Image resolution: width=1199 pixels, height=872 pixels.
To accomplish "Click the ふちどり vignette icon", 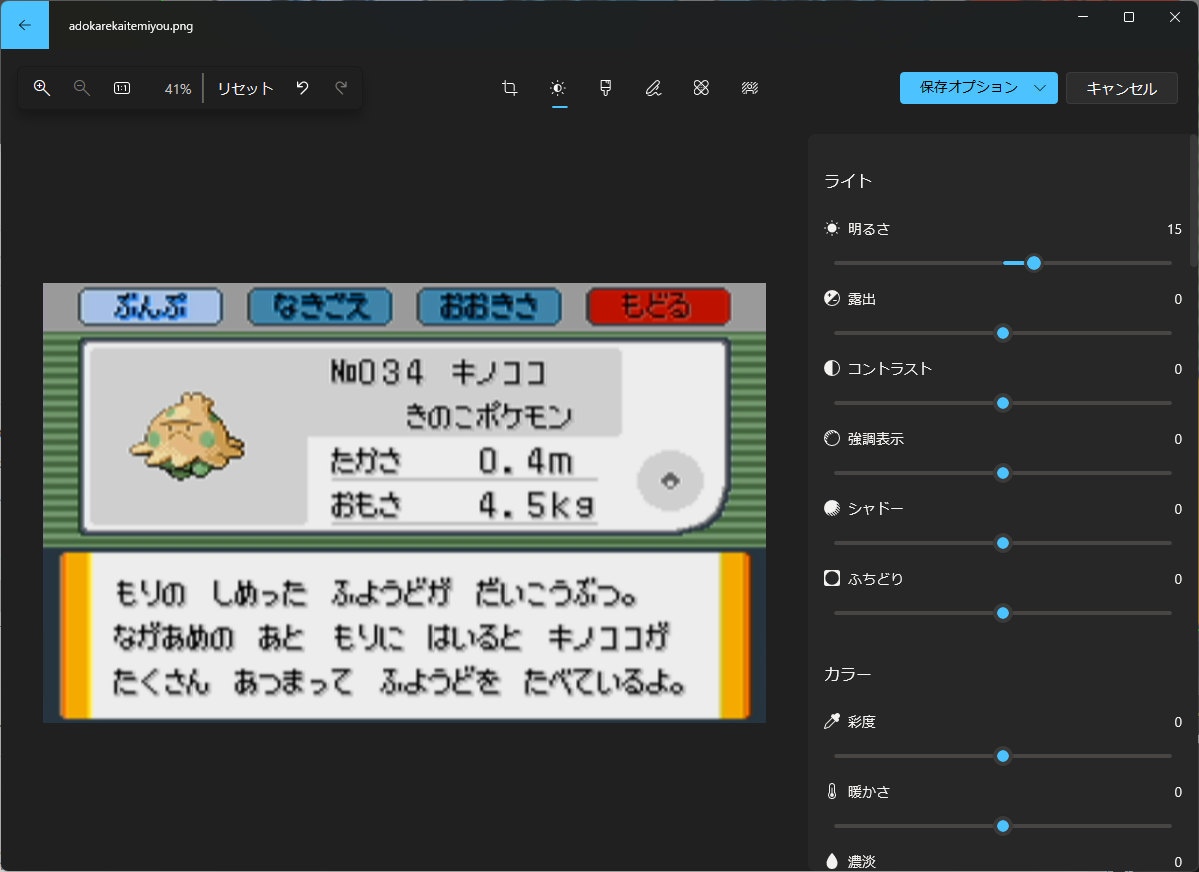I will tap(832, 578).
